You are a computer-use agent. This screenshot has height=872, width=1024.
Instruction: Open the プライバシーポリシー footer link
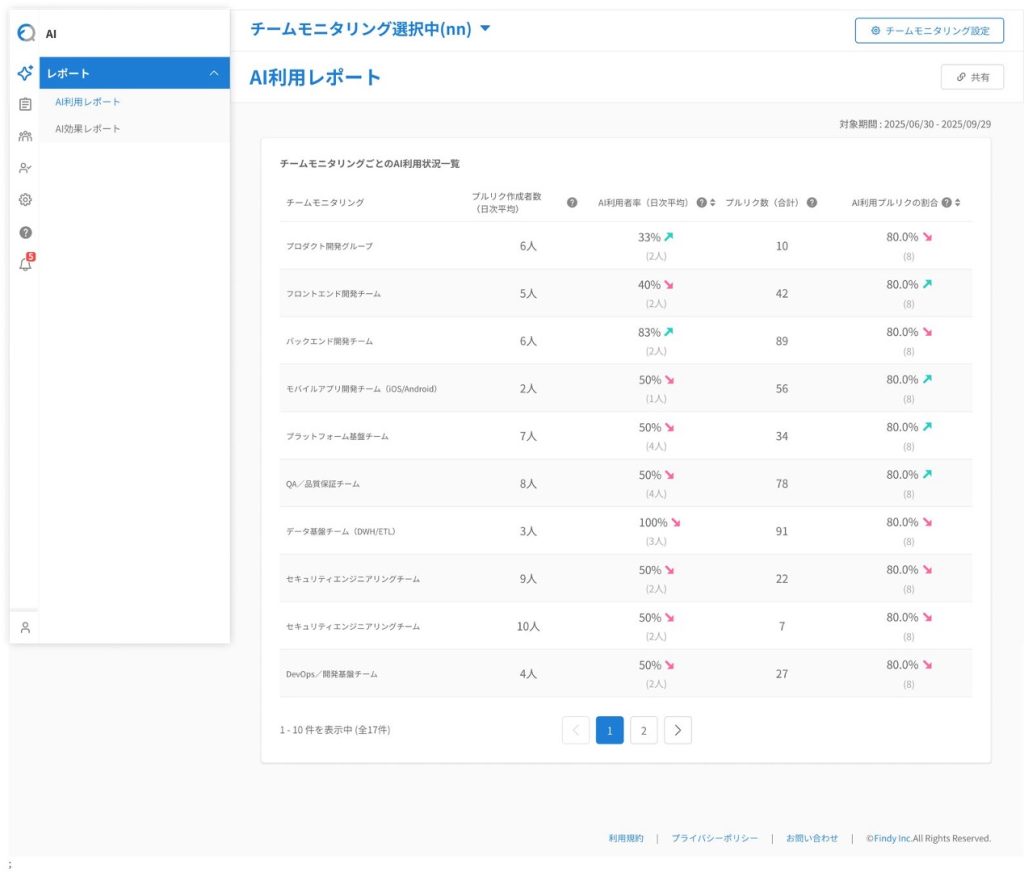tap(714, 838)
